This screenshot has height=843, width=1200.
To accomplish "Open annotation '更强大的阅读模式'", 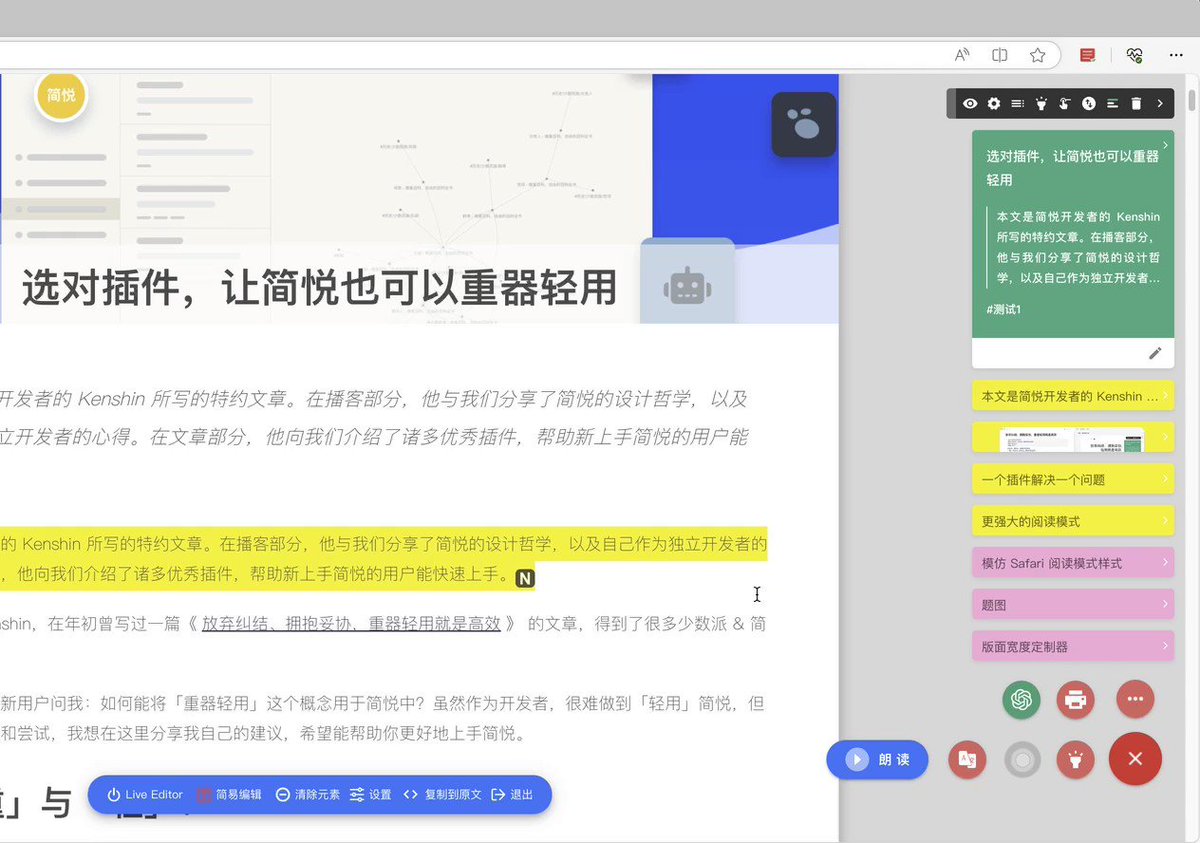I will (1073, 521).
